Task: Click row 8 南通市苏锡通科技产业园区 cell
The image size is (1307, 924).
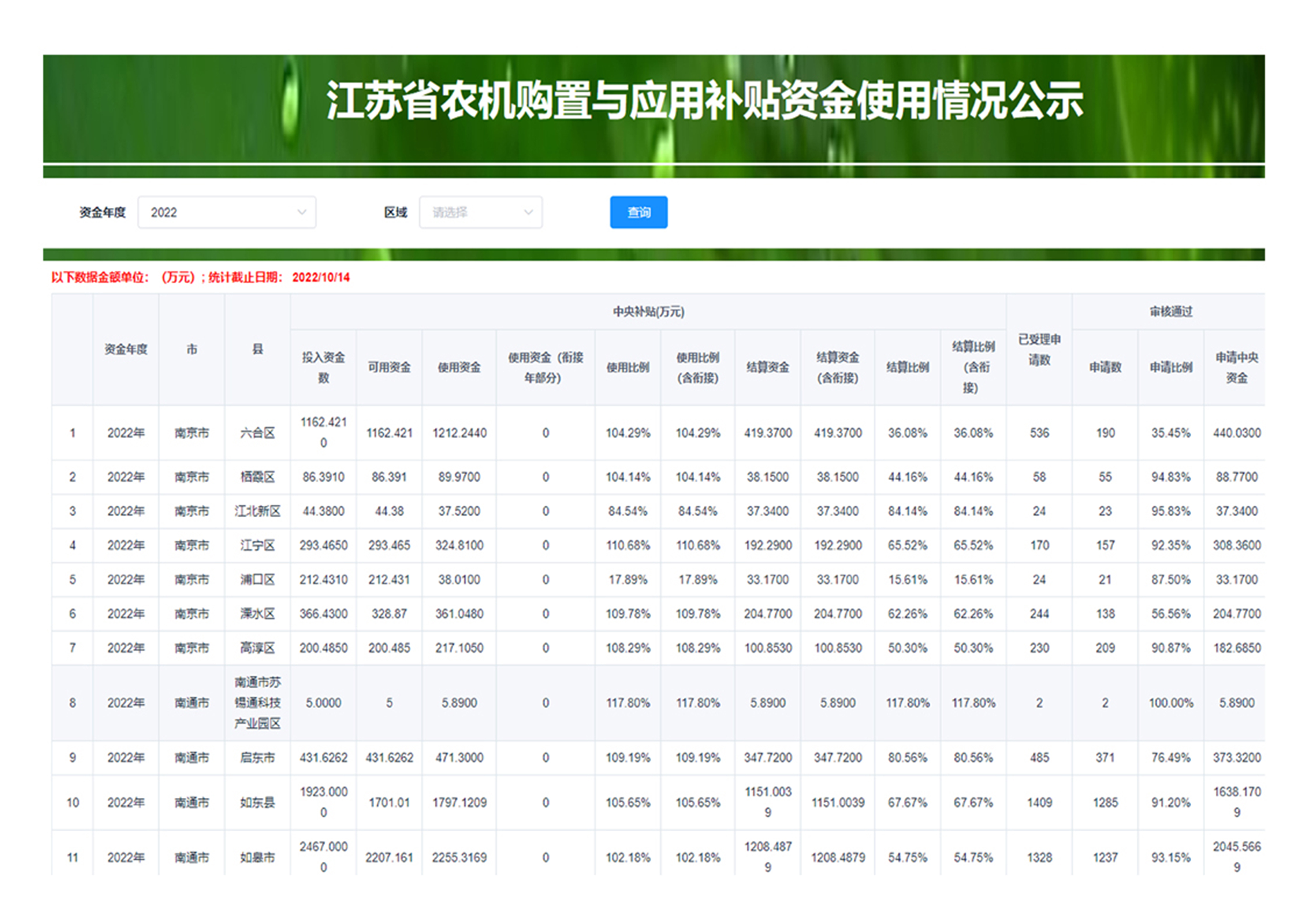Action: coord(257,703)
